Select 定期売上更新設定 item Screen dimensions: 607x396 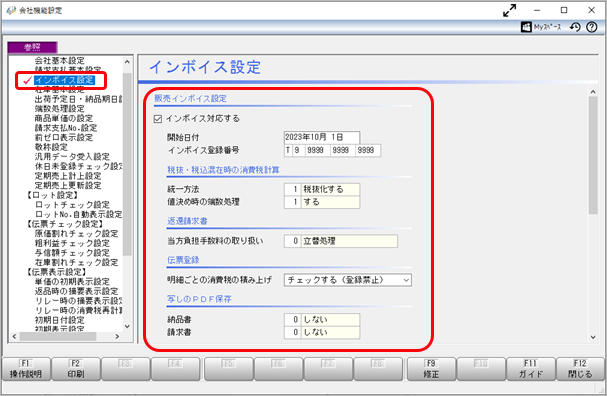click(68, 185)
